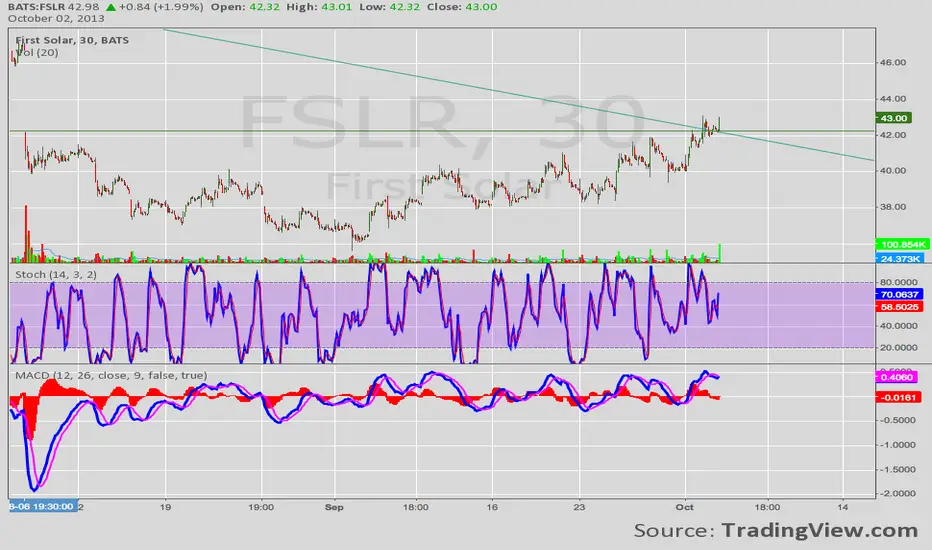Click the highlighted 8-06 19:30:00 time label
The image size is (932, 550).
(43, 507)
